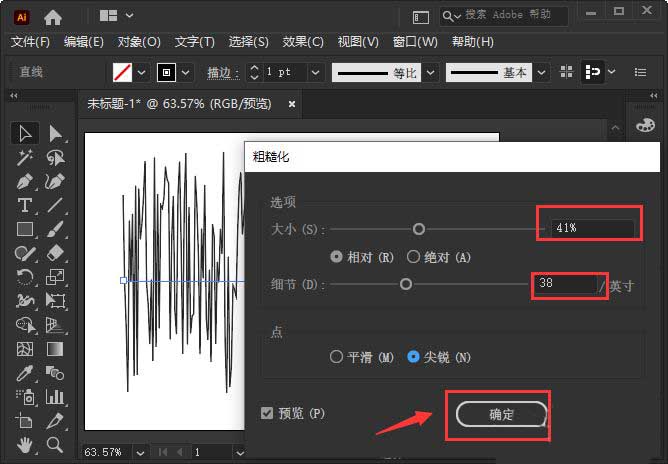Open the 效果(C) menu
The height and width of the screenshot is (464, 668).
303,42
